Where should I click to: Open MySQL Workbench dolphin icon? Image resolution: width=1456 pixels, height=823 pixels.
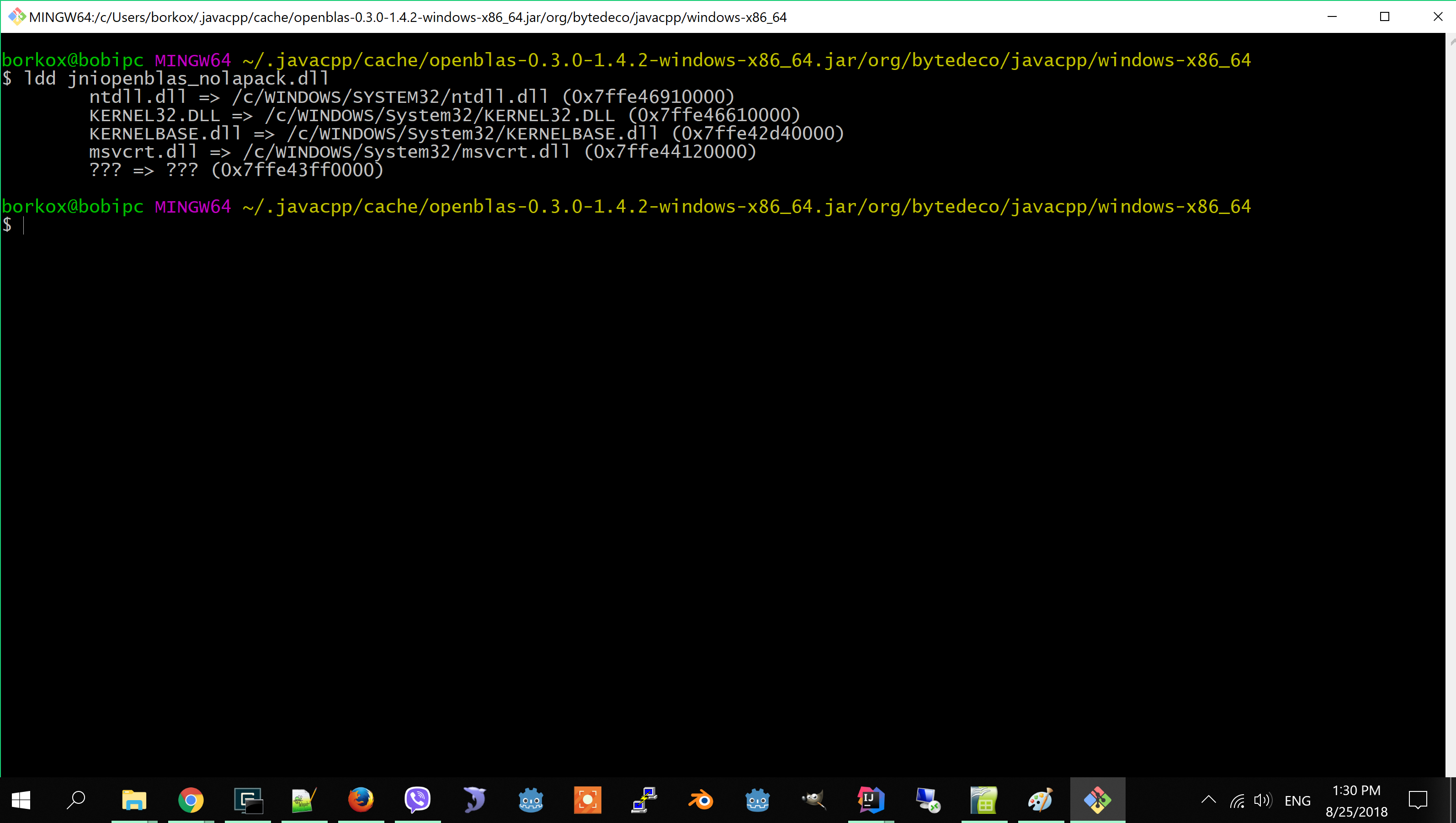[474, 800]
